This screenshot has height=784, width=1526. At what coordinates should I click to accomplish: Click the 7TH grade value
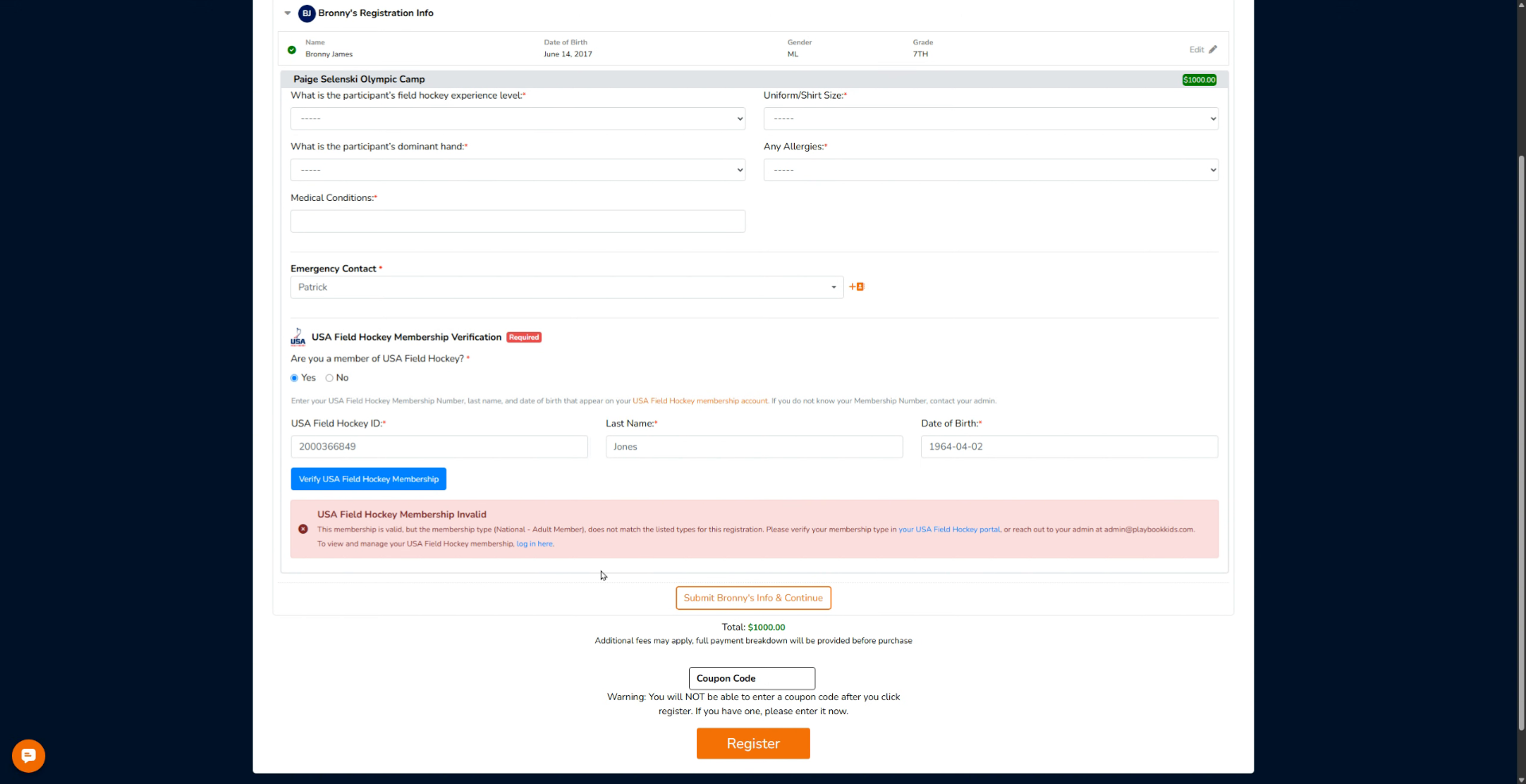coord(920,55)
